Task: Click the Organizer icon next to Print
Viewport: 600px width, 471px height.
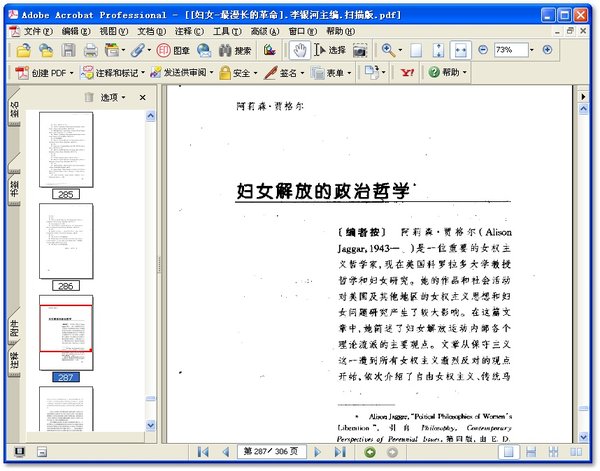Action: [112, 50]
